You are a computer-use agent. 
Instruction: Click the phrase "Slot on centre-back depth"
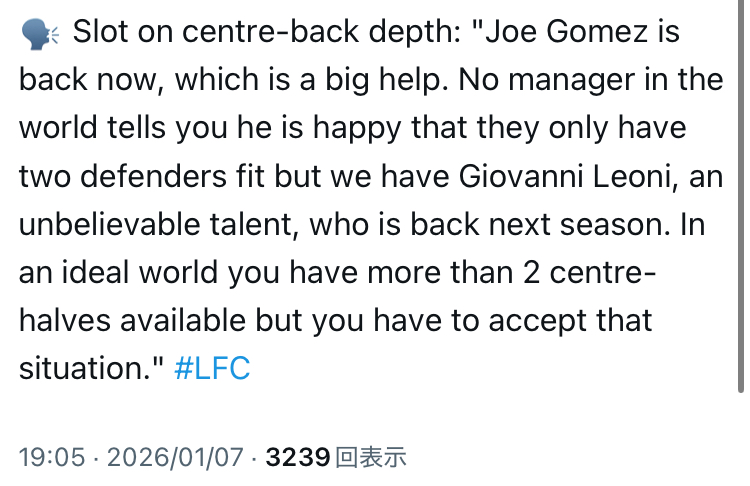(262, 33)
